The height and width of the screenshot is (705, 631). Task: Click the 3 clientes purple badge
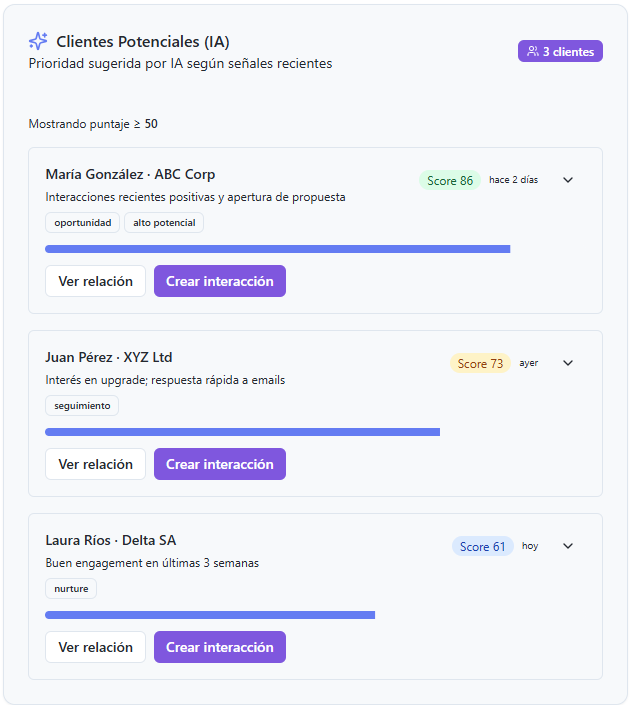point(560,51)
